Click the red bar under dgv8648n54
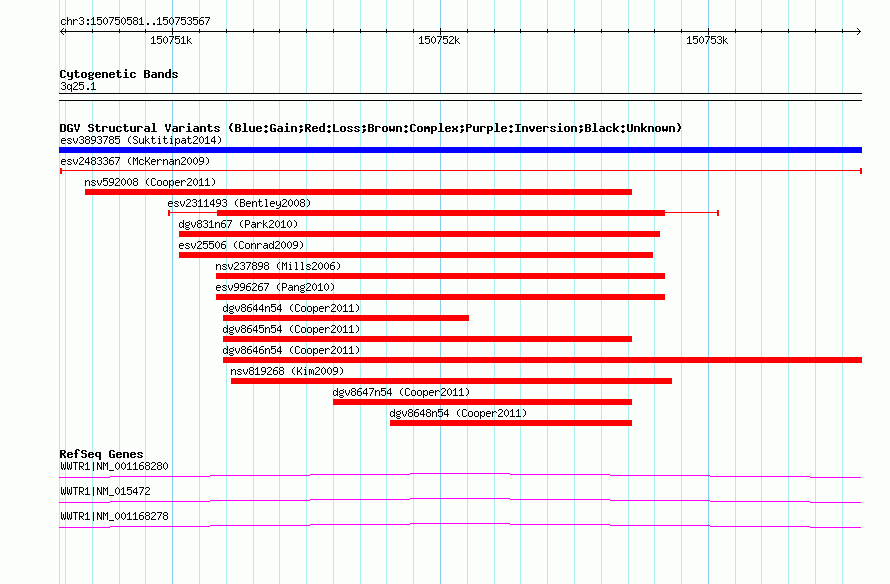 click(511, 423)
